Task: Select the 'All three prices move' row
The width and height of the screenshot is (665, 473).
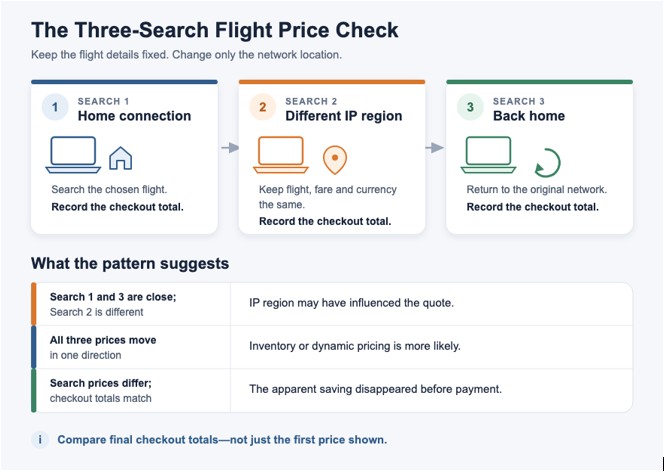Action: [332, 347]
